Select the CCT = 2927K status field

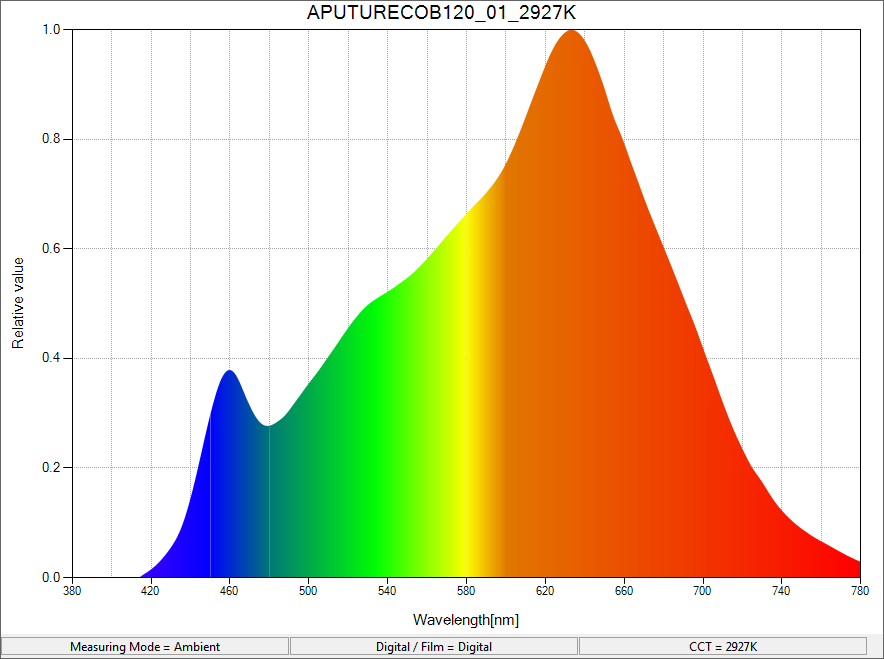(722, 646)
